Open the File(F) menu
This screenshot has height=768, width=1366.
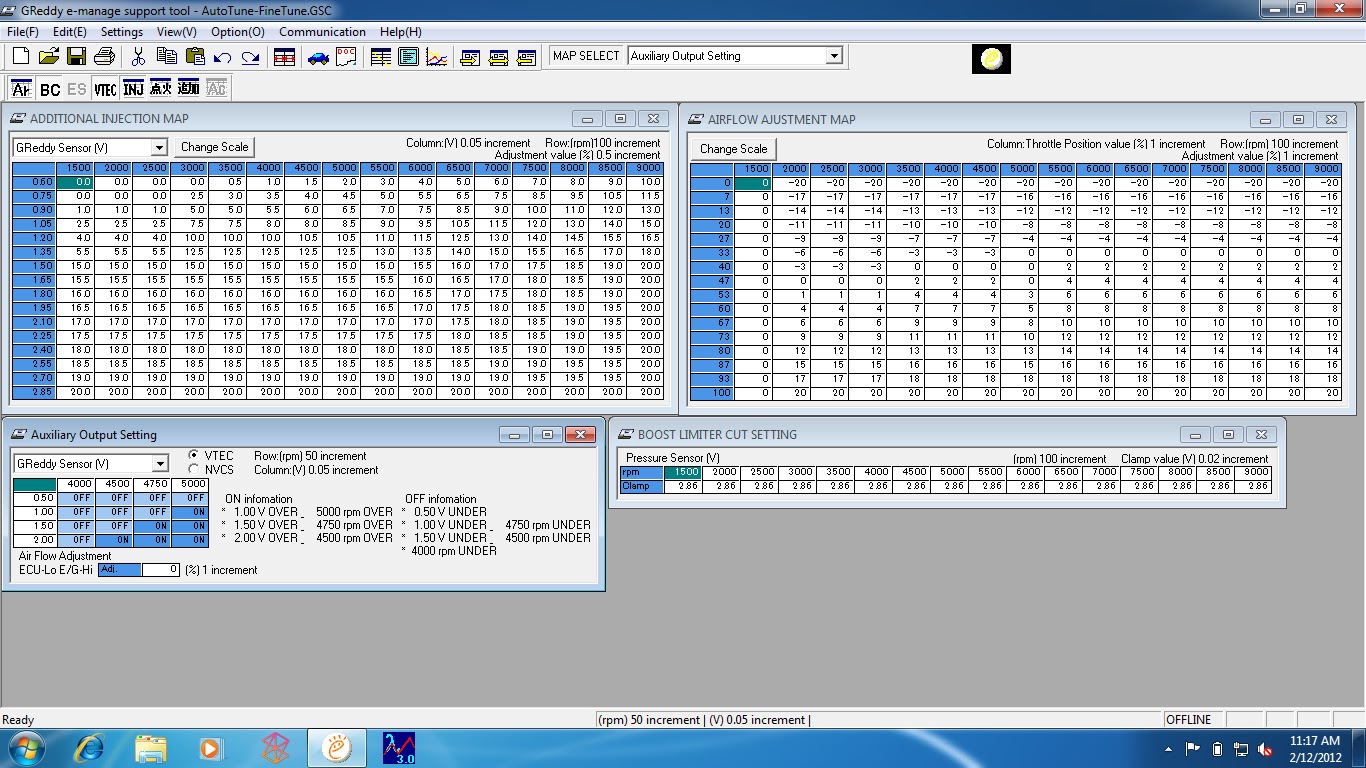coord(22,32)
